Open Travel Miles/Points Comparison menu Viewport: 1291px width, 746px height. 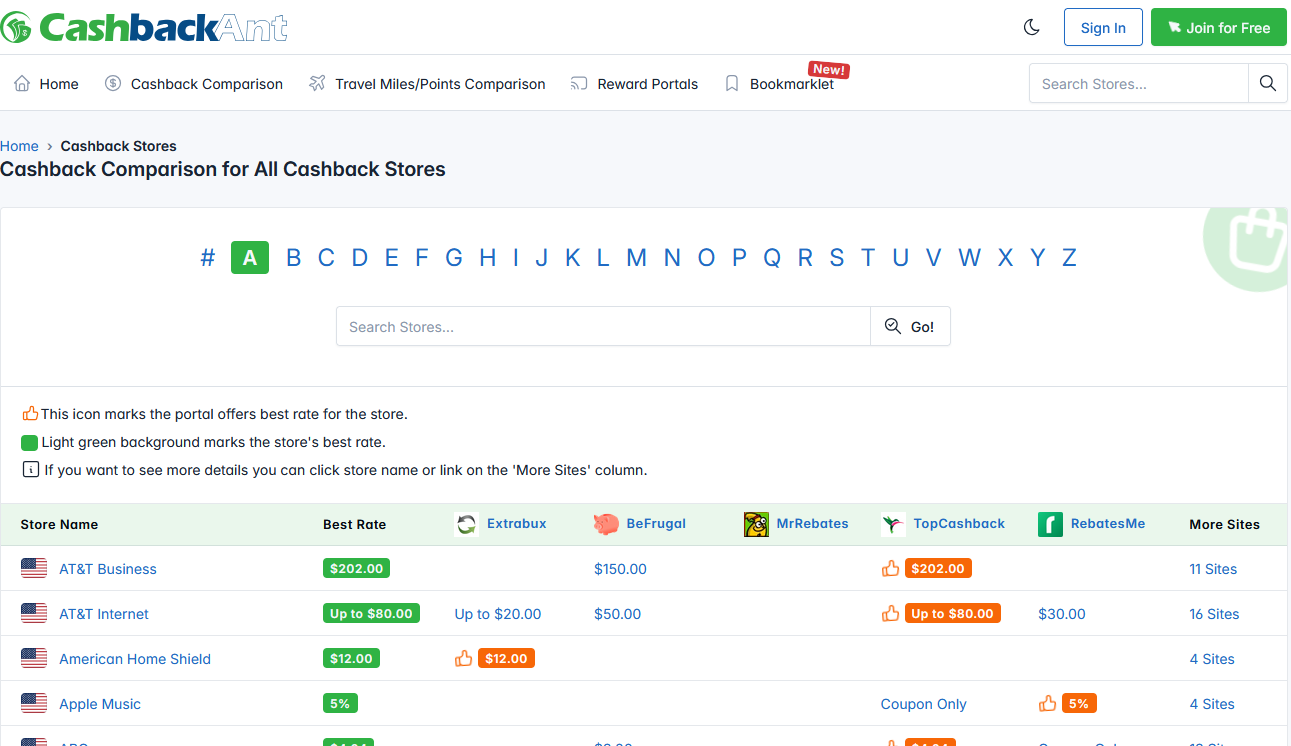(427, 84)
